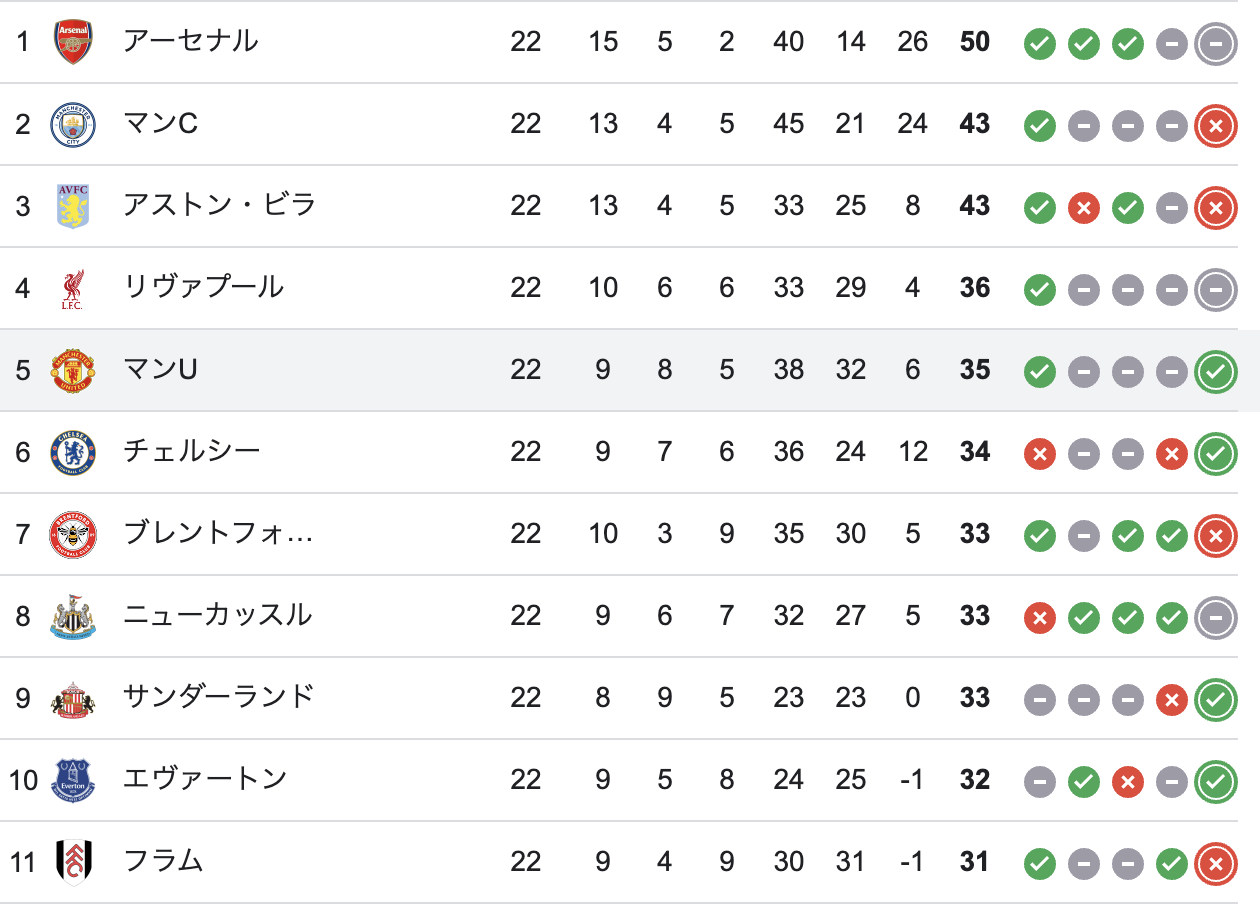Click the Chelsea club crest
The image size is (1260, 910).
pyautogui.click(x=73, y=452)
